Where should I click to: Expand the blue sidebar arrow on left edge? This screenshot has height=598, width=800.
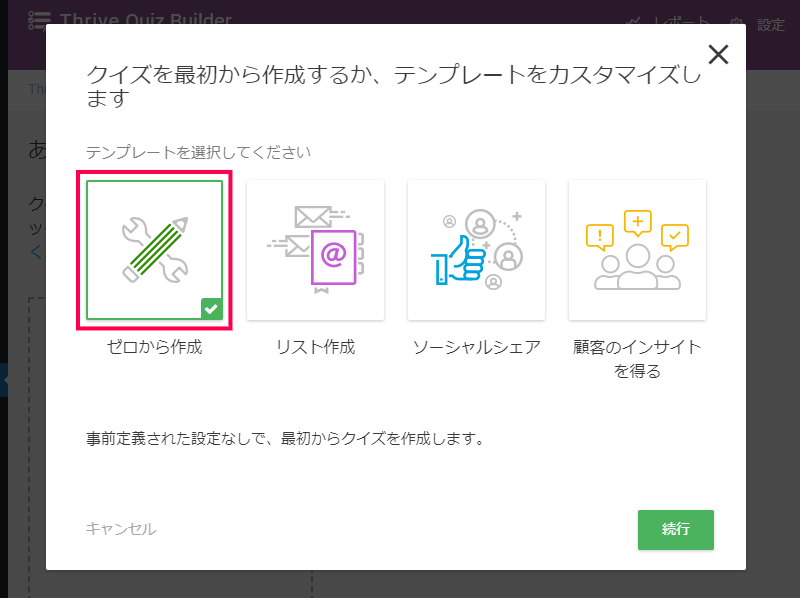(3, 381)
